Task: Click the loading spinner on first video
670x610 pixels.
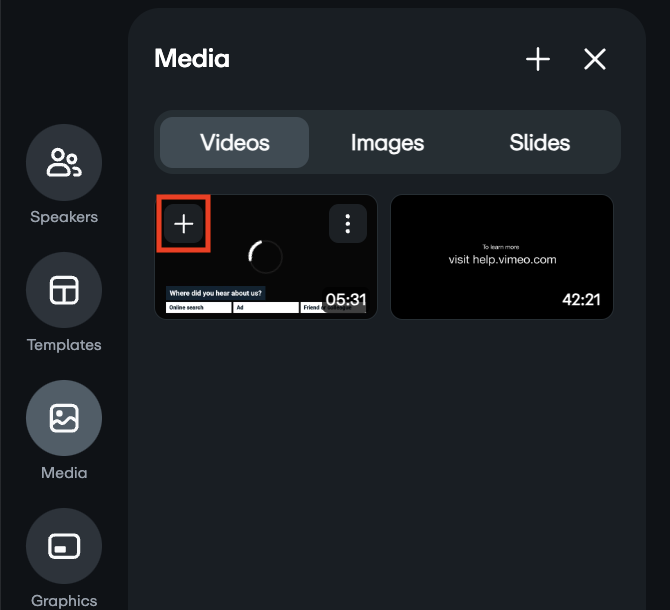Action: click(265, 257)
